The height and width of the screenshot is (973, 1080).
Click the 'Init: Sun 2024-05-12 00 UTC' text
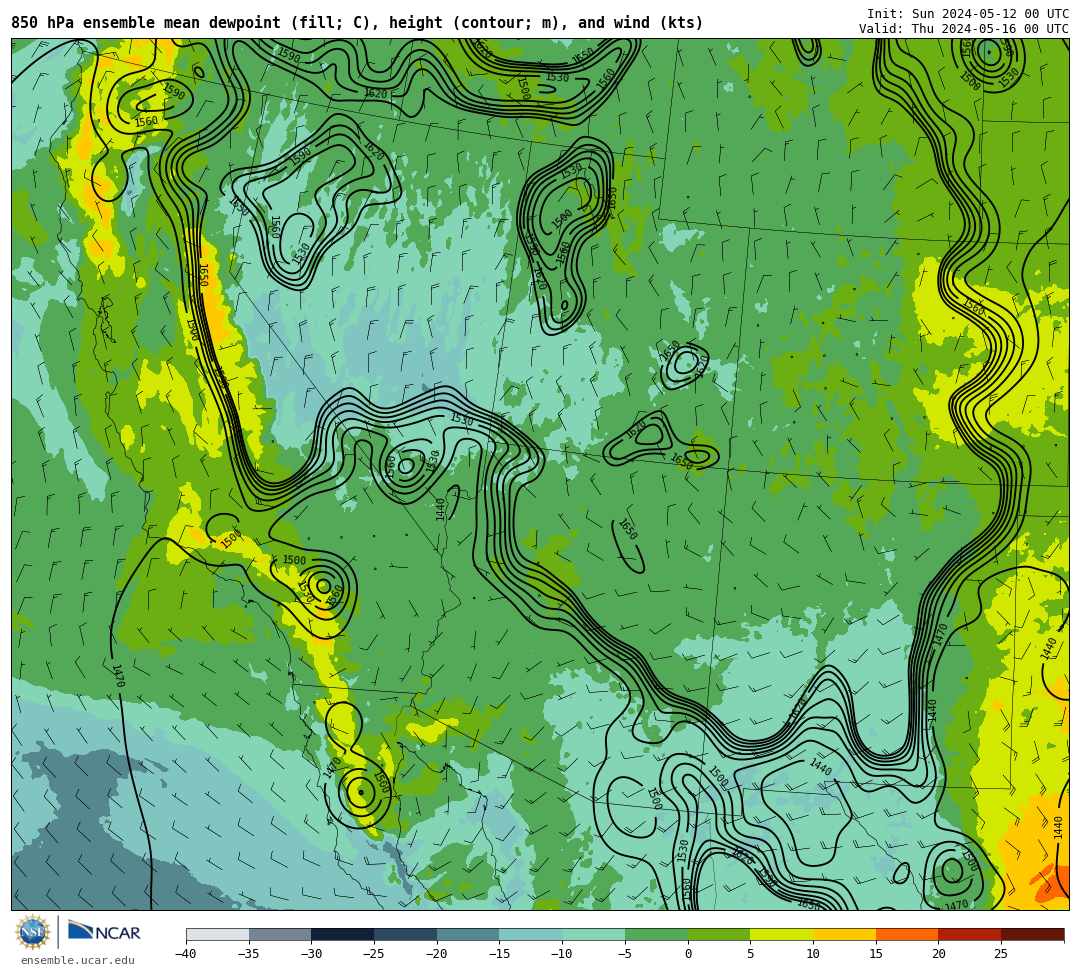pyautogui.click(x=968, y=14)
